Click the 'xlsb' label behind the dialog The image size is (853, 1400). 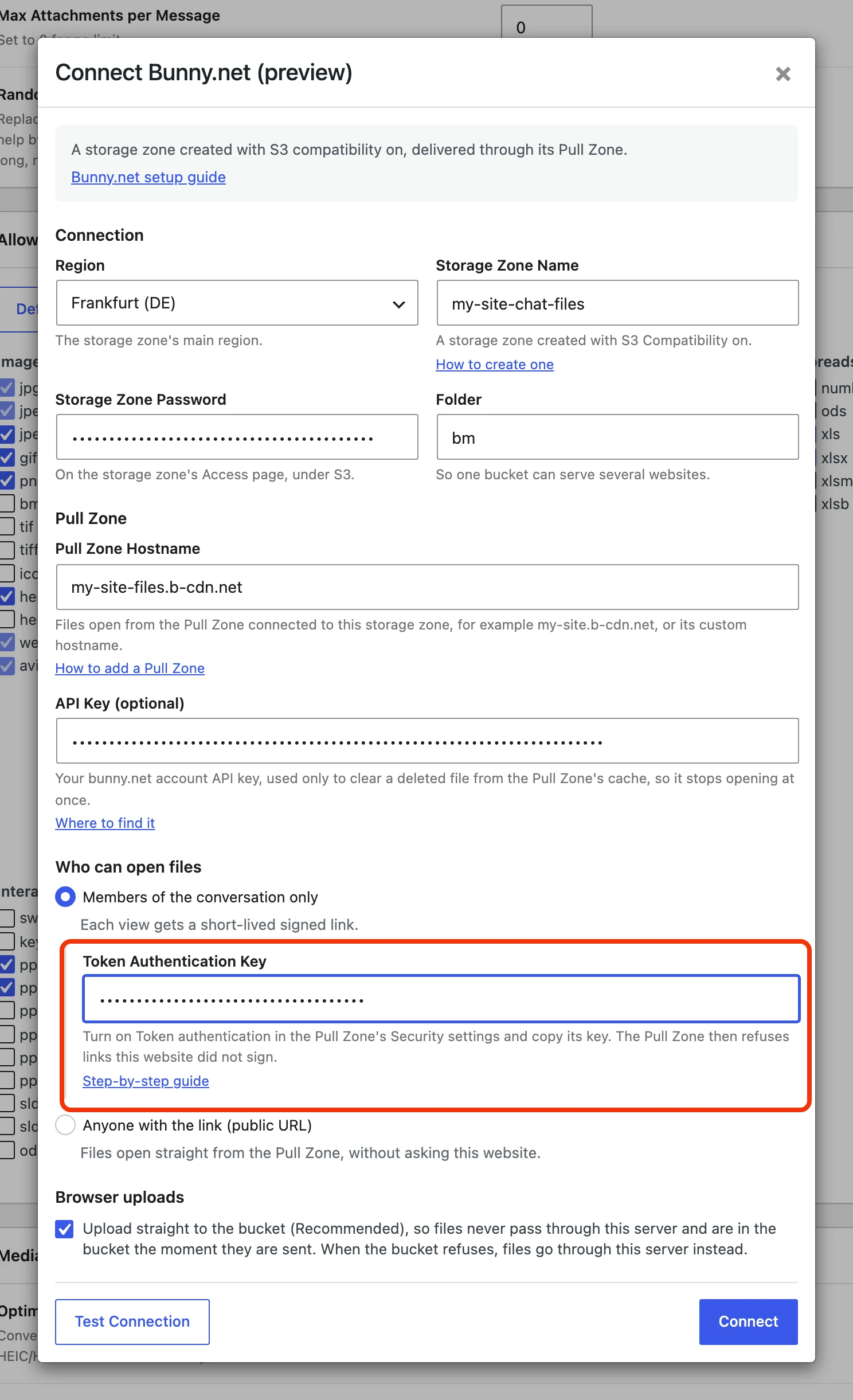pos(835,504)
